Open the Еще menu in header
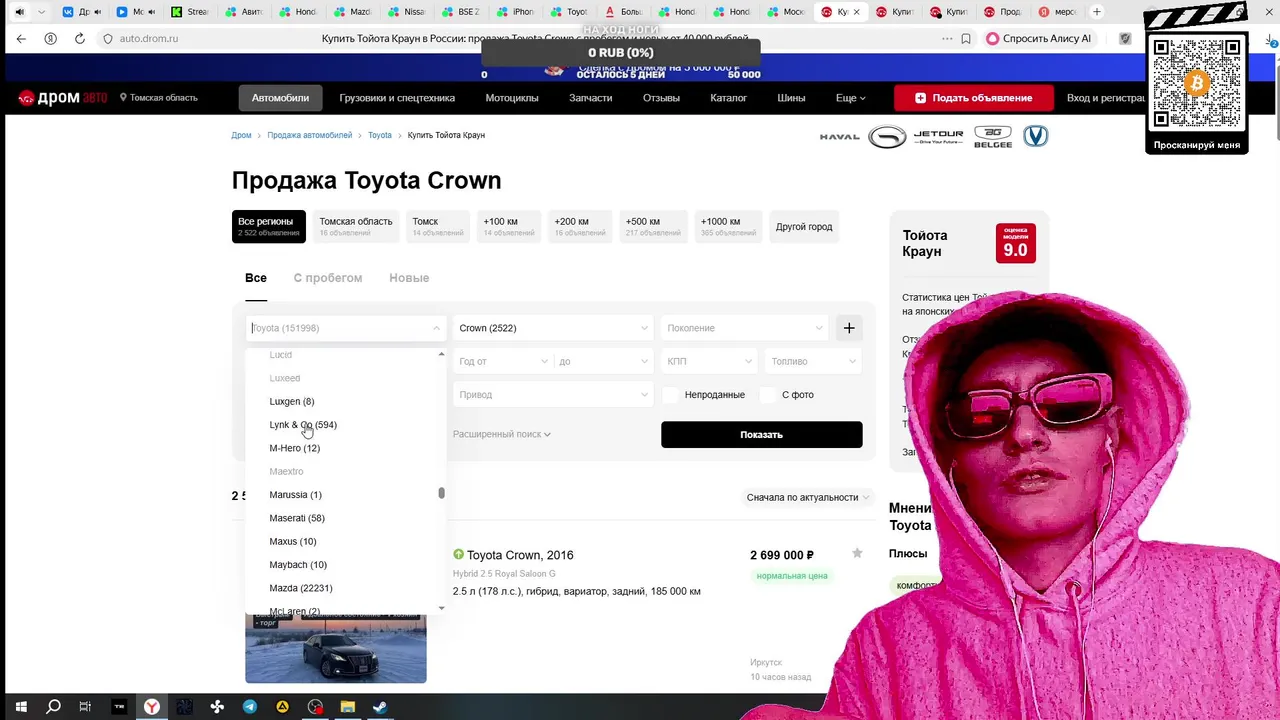This screenshot has width=1280, height=720. 850,98
